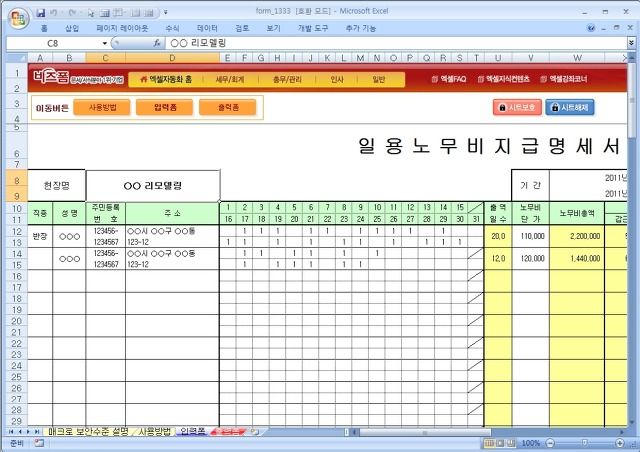Go to 엑셀자동화 홈 in banner
The image size is (640, 452).
pyautogui.click(x=166, y=79)
